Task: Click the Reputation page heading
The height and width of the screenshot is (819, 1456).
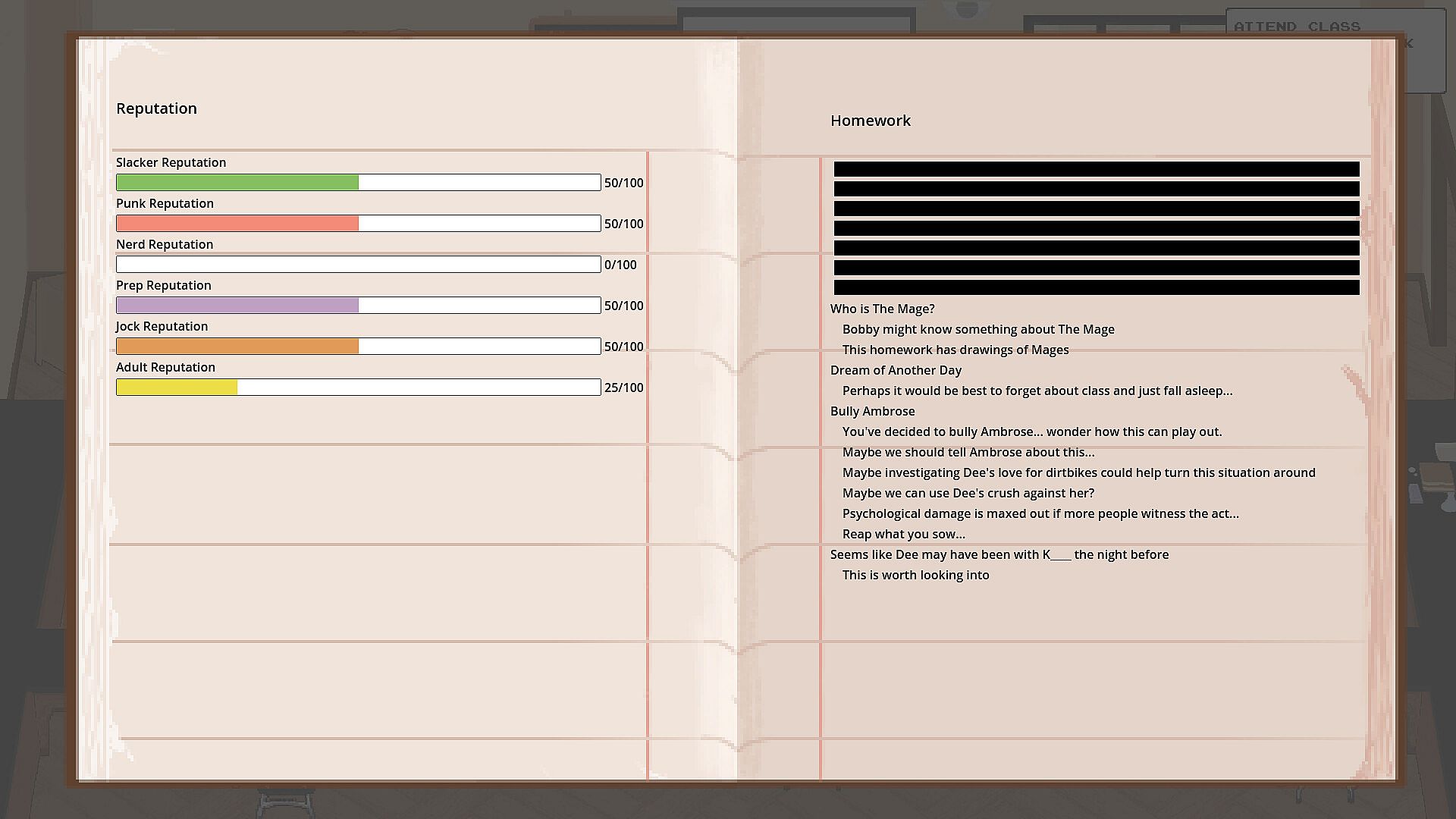Action: 156,108
